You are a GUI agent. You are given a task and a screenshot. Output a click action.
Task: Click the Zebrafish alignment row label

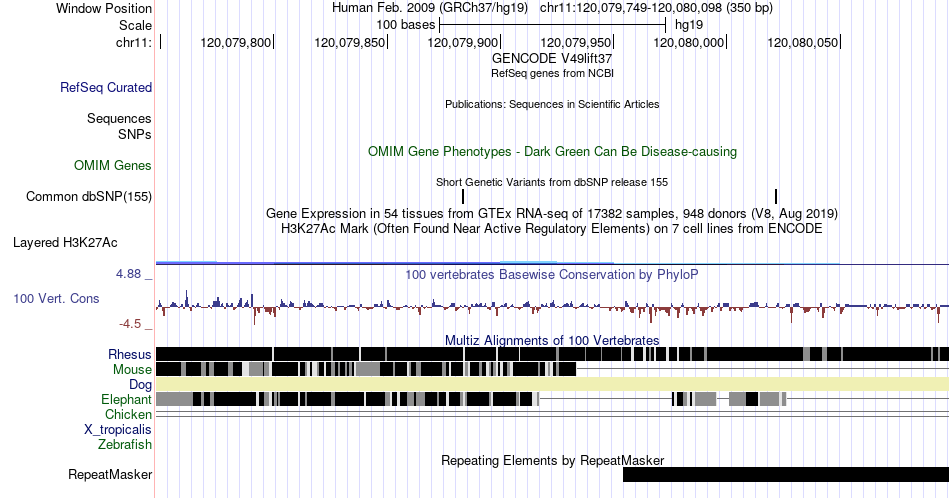click(125, 444)
